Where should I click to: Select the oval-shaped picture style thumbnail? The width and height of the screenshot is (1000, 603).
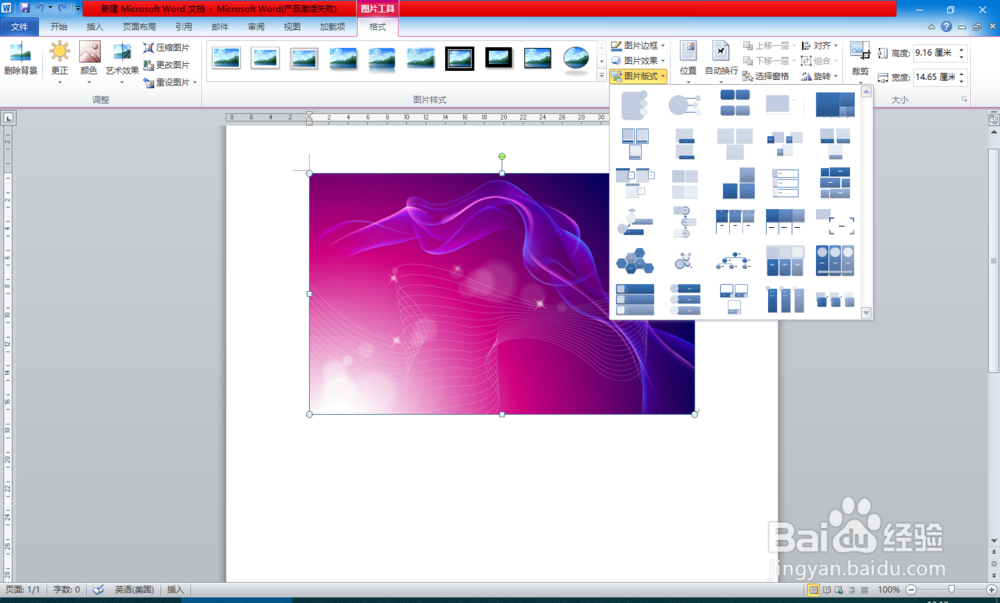coord(577,60)
